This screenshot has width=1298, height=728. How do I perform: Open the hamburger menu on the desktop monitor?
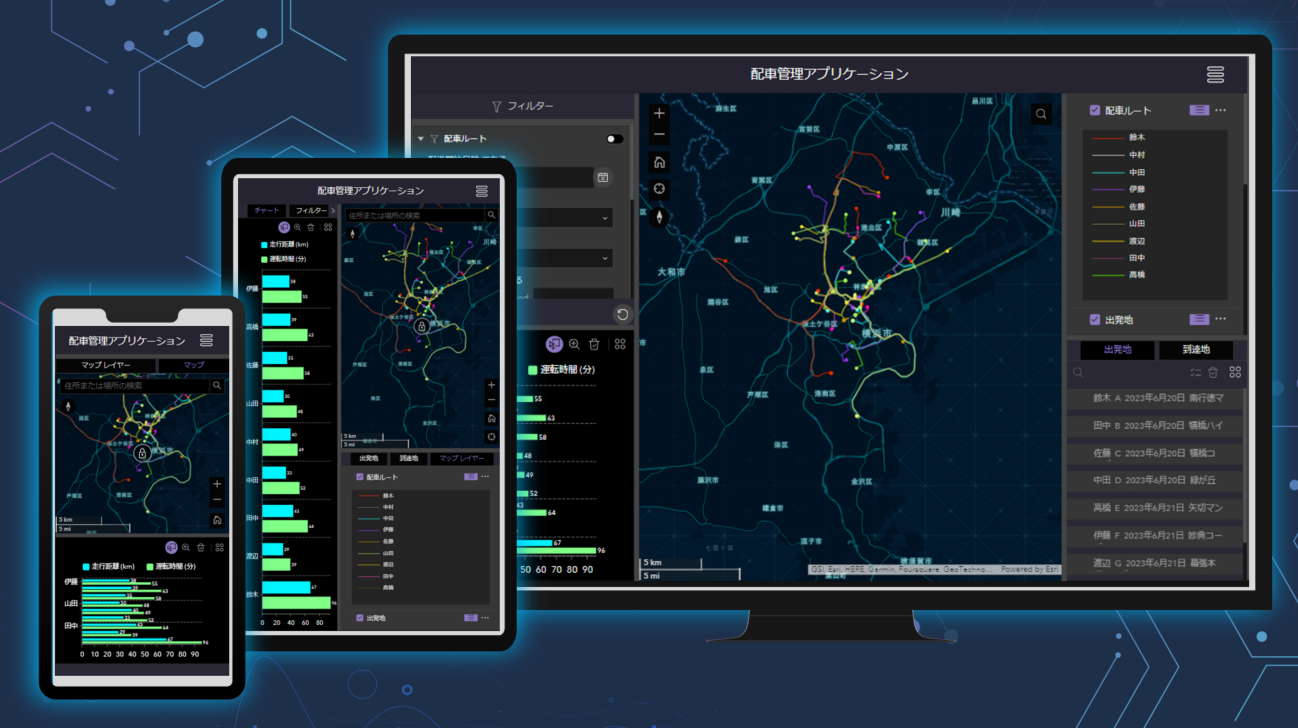click(x=1215, y=75)
